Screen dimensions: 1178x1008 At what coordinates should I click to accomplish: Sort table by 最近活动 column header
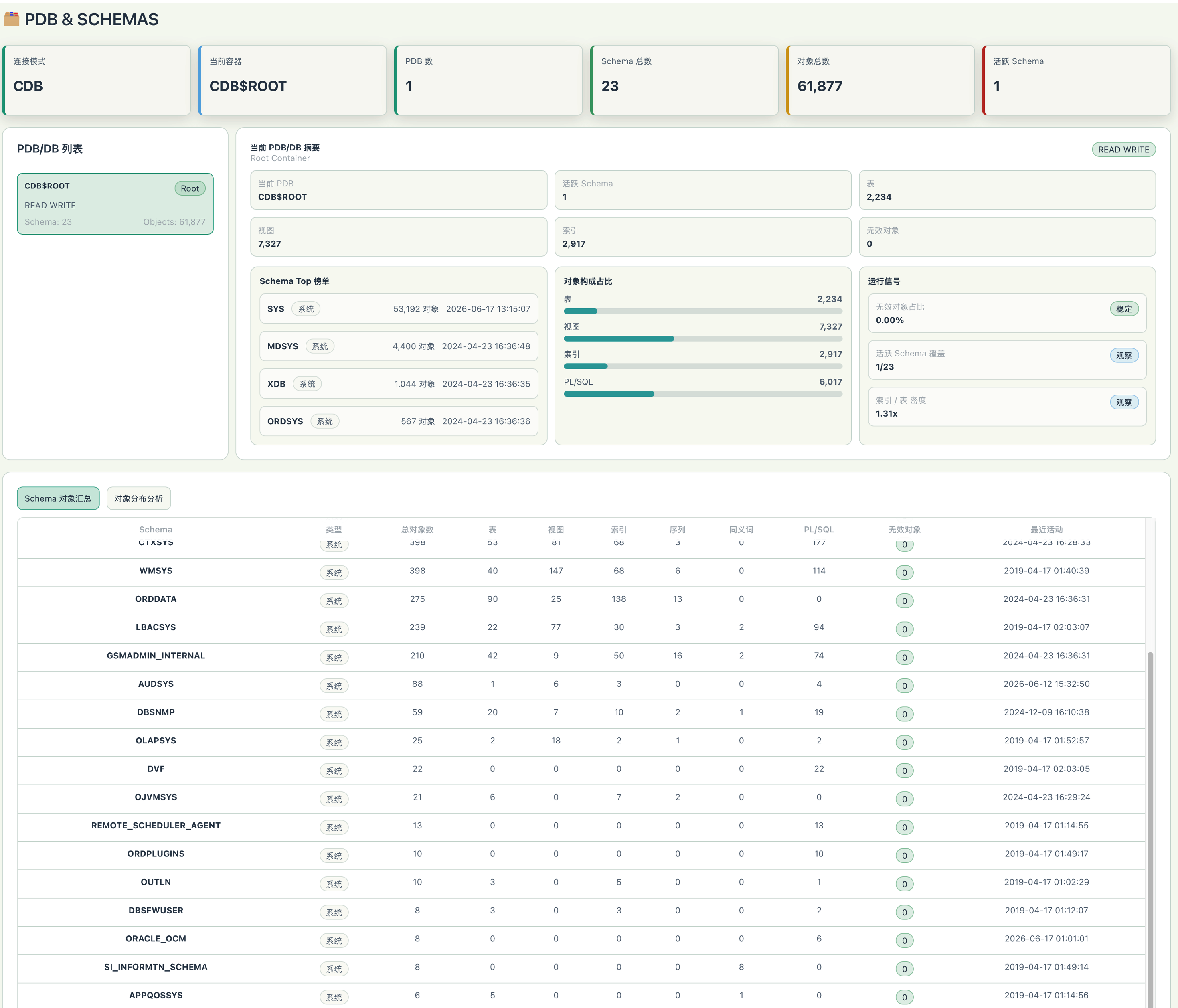[x=1046, y=529]
